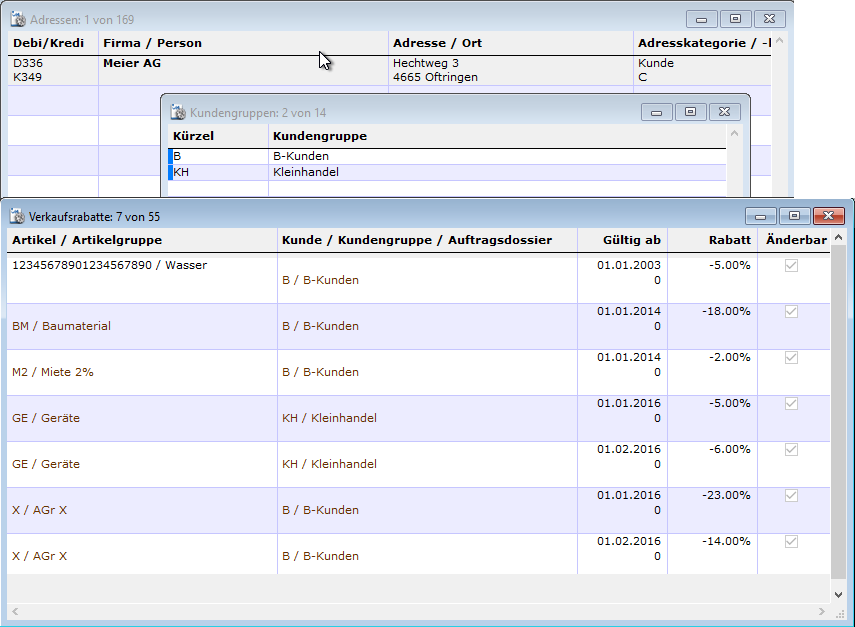The width and height of the screenshot is (855, 627).
Task: Toggle Änderbar checkbox for Baumaterial row
Action: pyautogui.click(x=792, y=312)
